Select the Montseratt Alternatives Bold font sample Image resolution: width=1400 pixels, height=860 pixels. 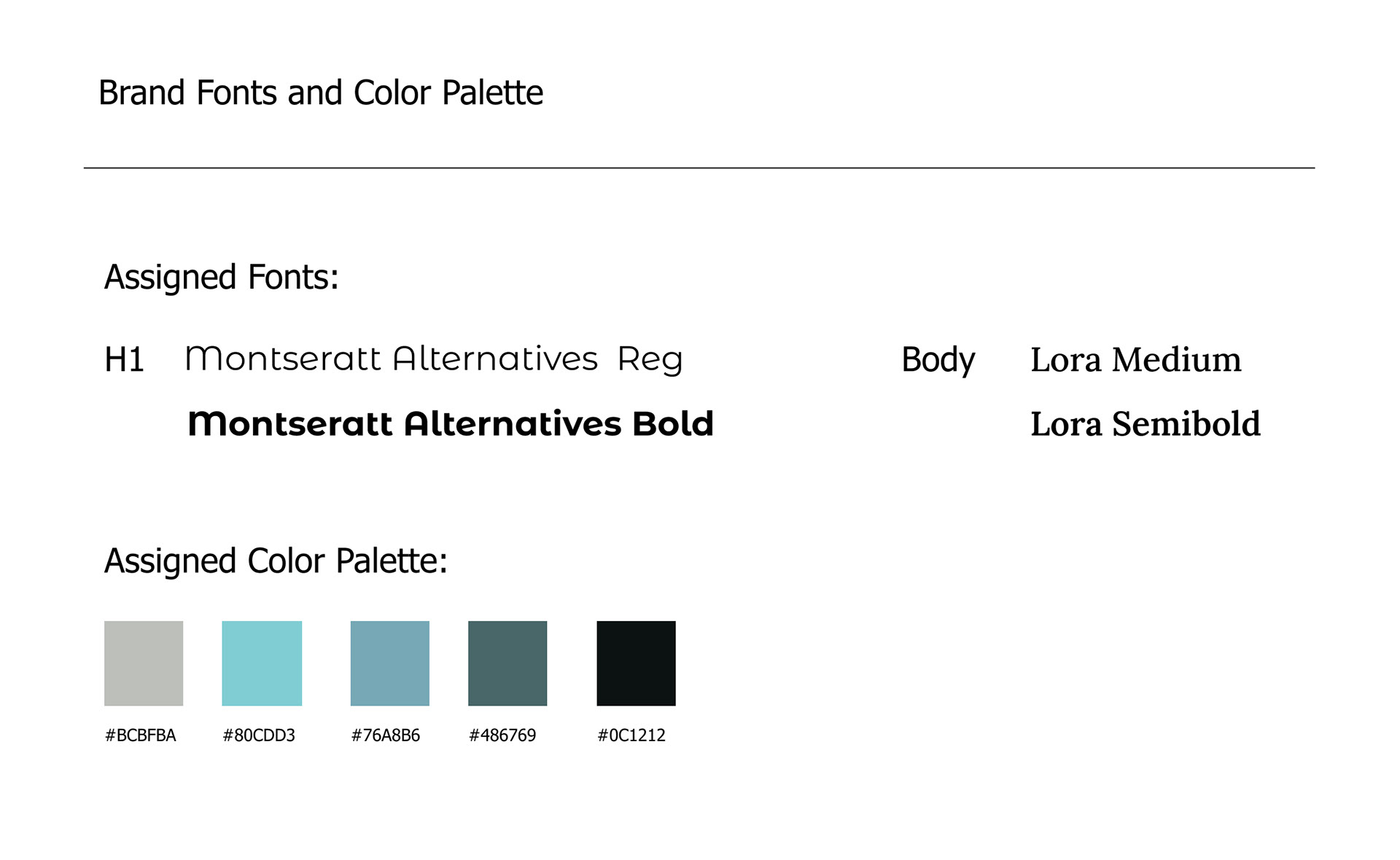click(x=450, y=424)
